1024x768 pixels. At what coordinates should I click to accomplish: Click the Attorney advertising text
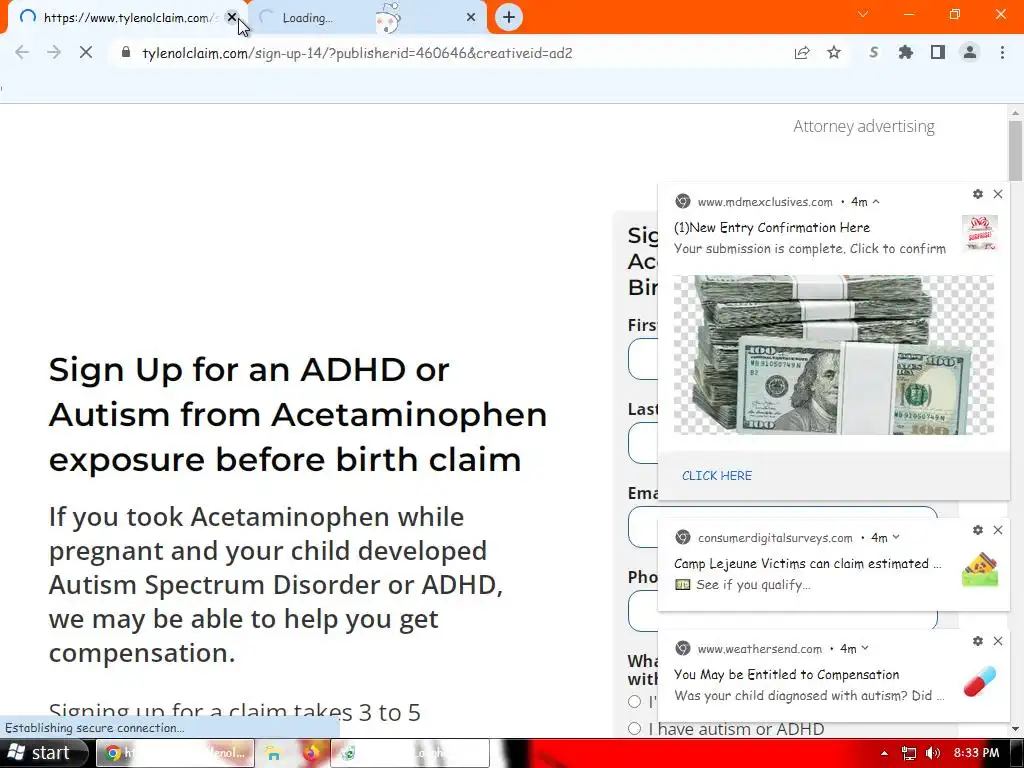point(863,126)
